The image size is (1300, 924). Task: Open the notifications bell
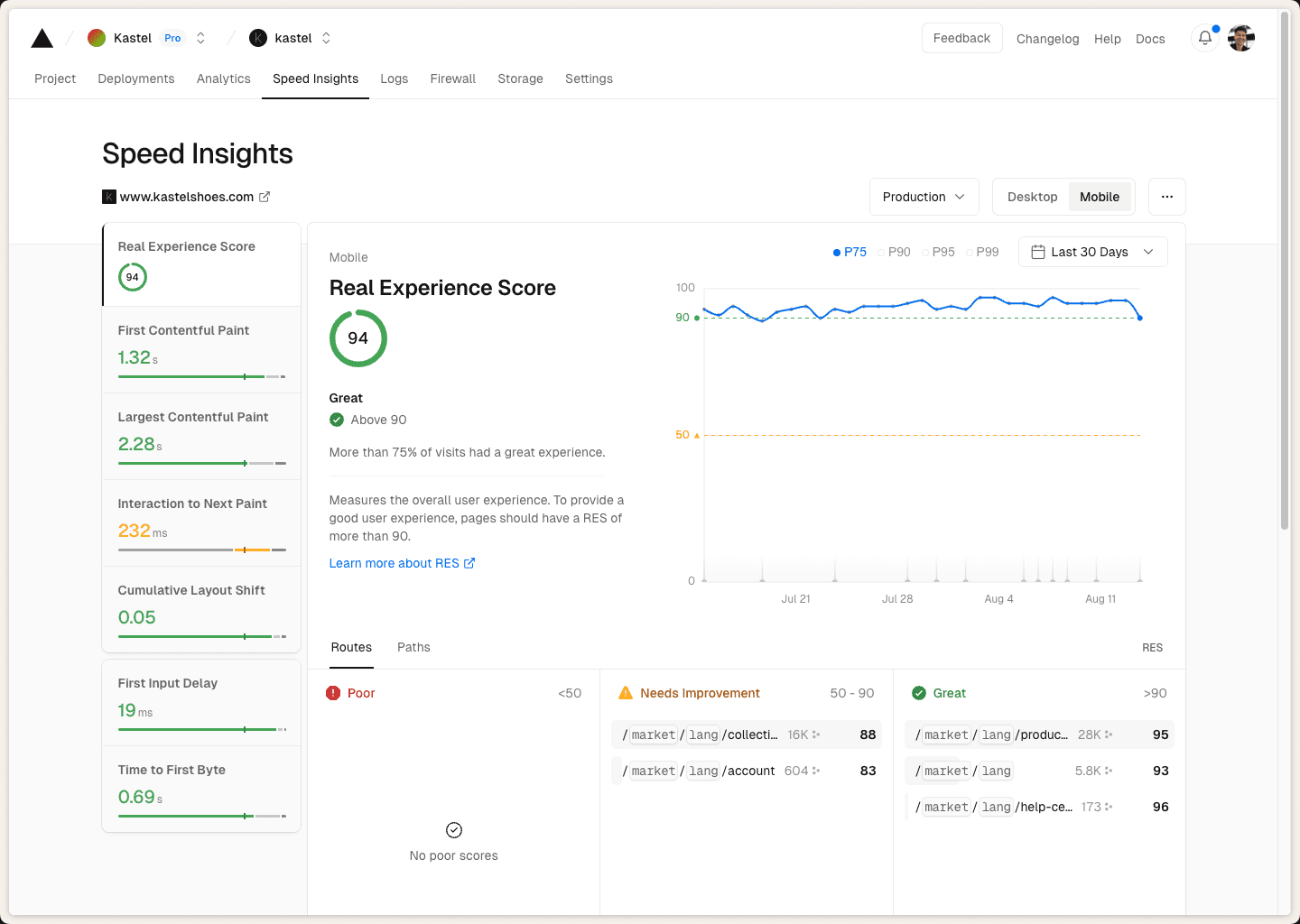(x=1204, y=38)
